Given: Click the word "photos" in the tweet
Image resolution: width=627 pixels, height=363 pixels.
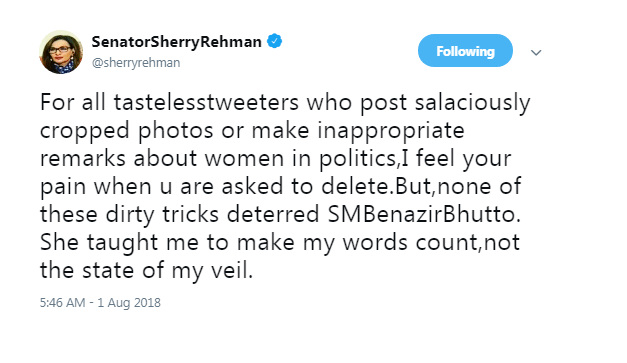Looking at the screenshot, I should (x=176, y=132).
